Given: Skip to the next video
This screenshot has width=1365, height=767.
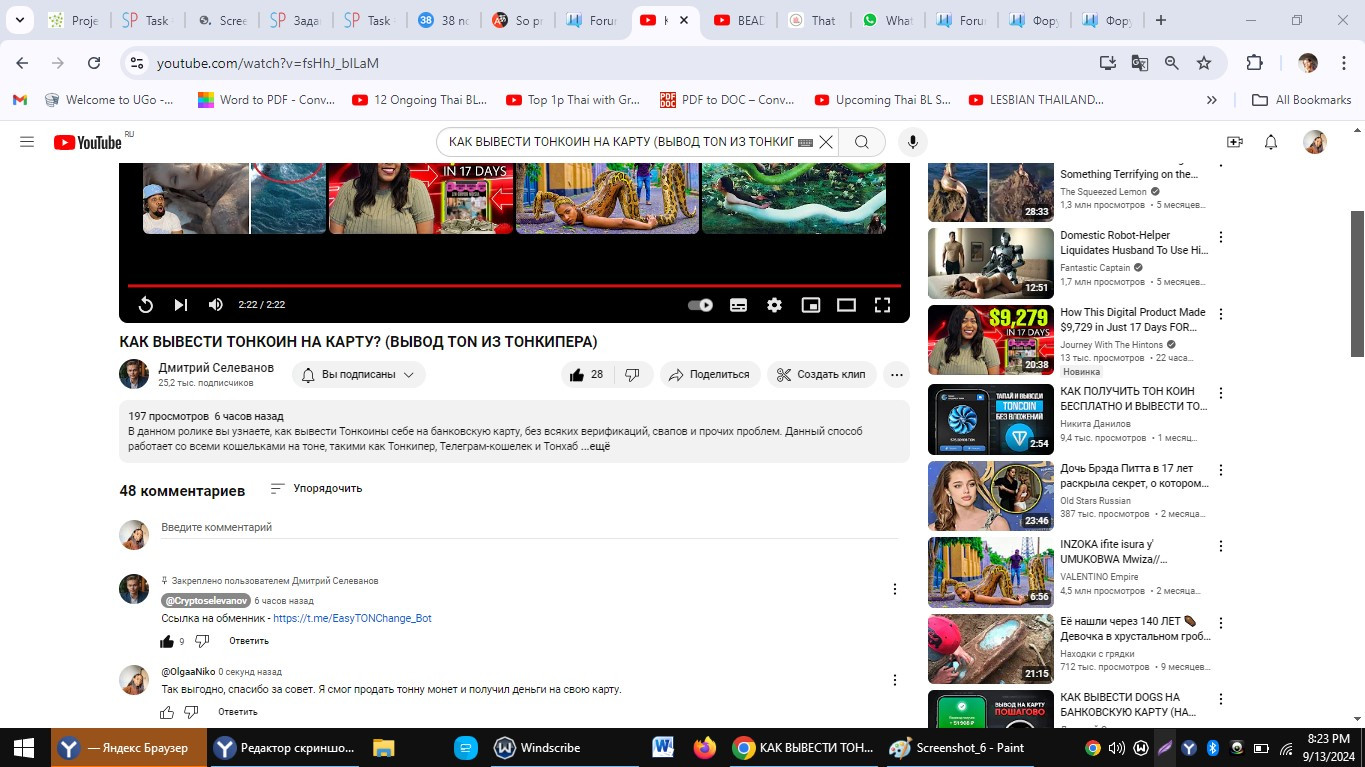Looking at the screenshot, I should pos(181,305).
